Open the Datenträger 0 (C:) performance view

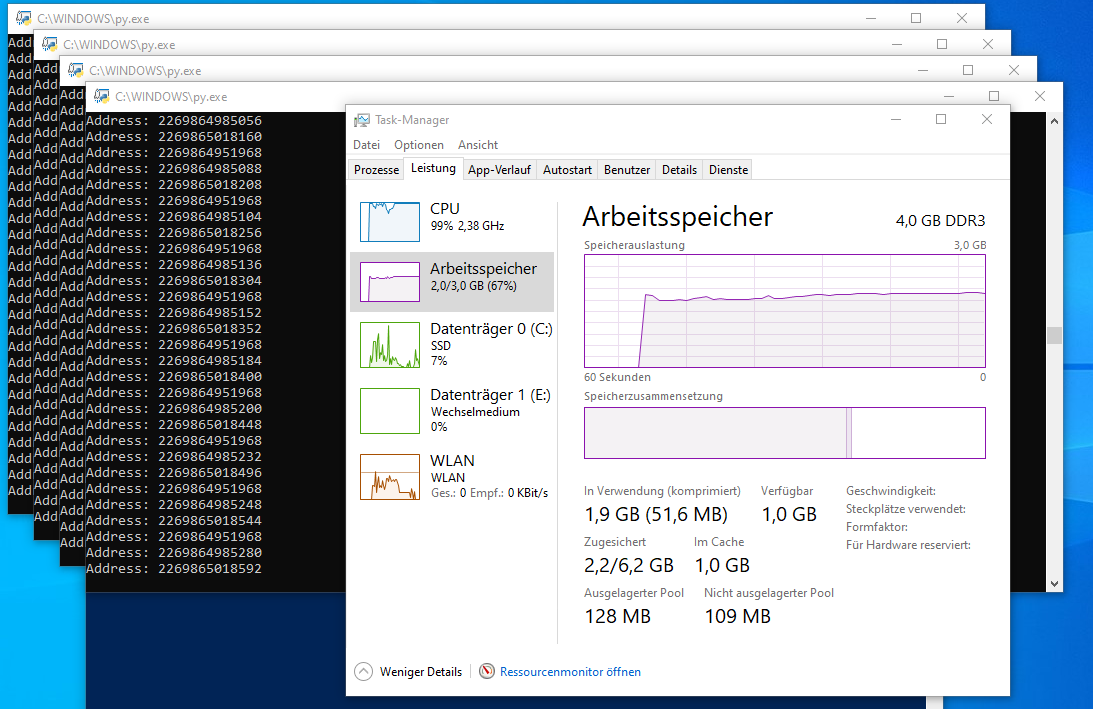[x=390, y=344]
